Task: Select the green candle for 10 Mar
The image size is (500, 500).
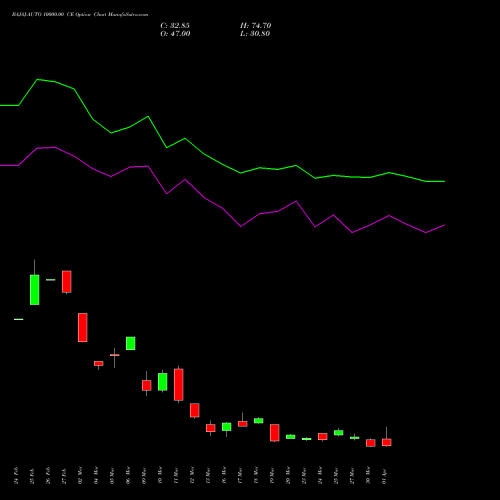Action: [x=163, y=382]
